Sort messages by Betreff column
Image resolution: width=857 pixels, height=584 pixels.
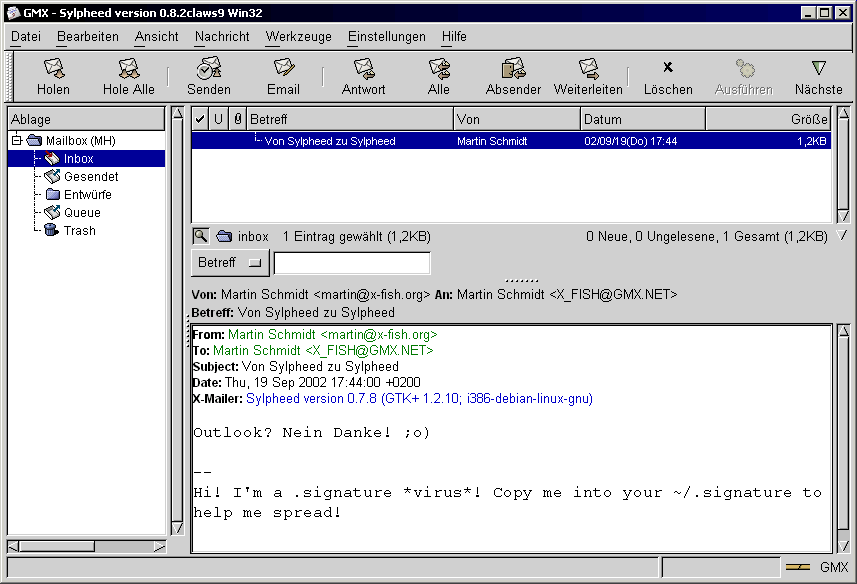350,119
